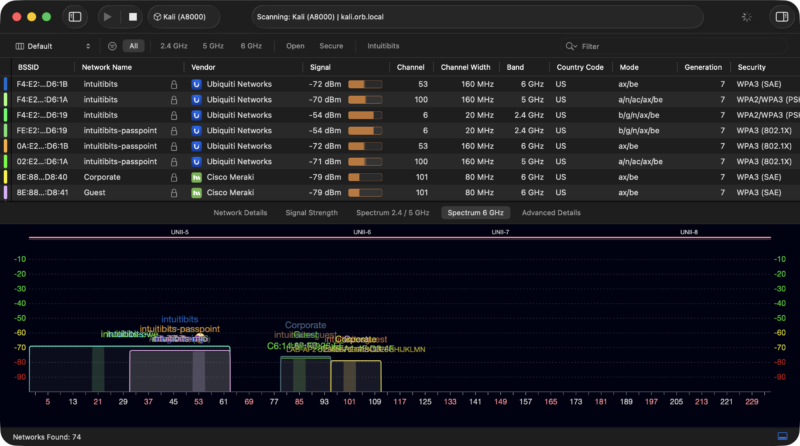Image resolution: width=800 pixels, height=446 pixels.
Task: Start scanning with the play button
Action: 107,17
